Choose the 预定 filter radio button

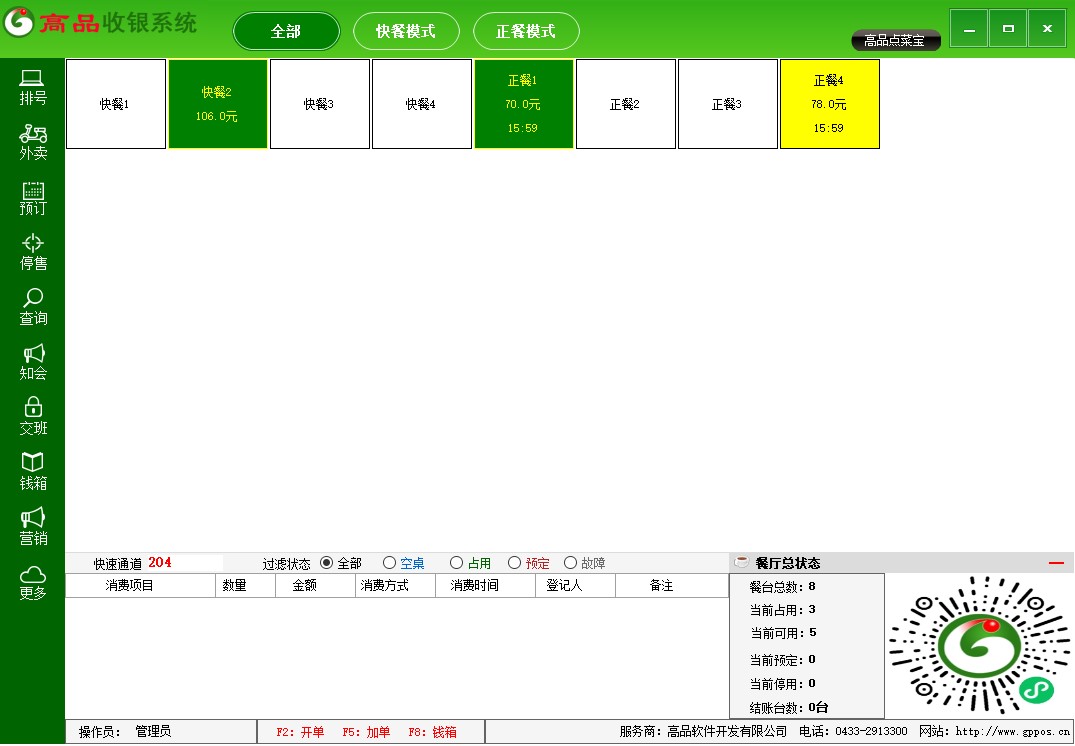coord(515,563)
